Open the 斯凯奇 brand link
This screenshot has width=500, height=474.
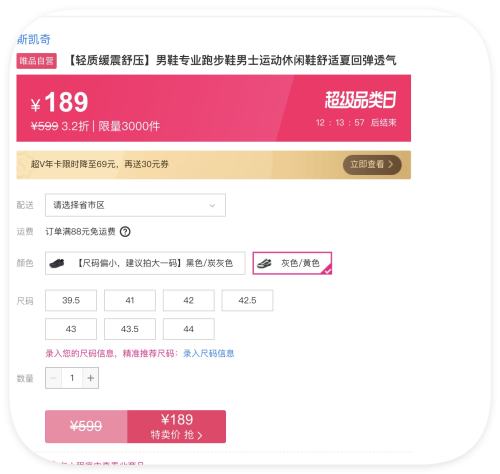[x=33, y=39]
